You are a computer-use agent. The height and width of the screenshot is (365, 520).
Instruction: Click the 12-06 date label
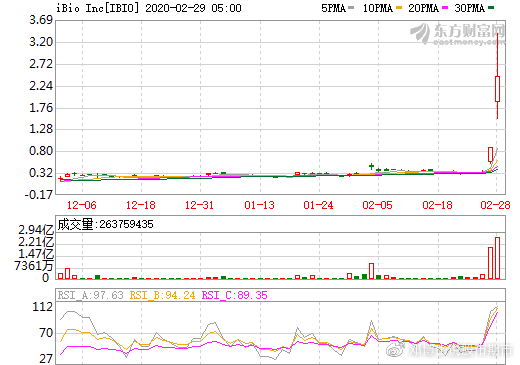tap(82, 205)
